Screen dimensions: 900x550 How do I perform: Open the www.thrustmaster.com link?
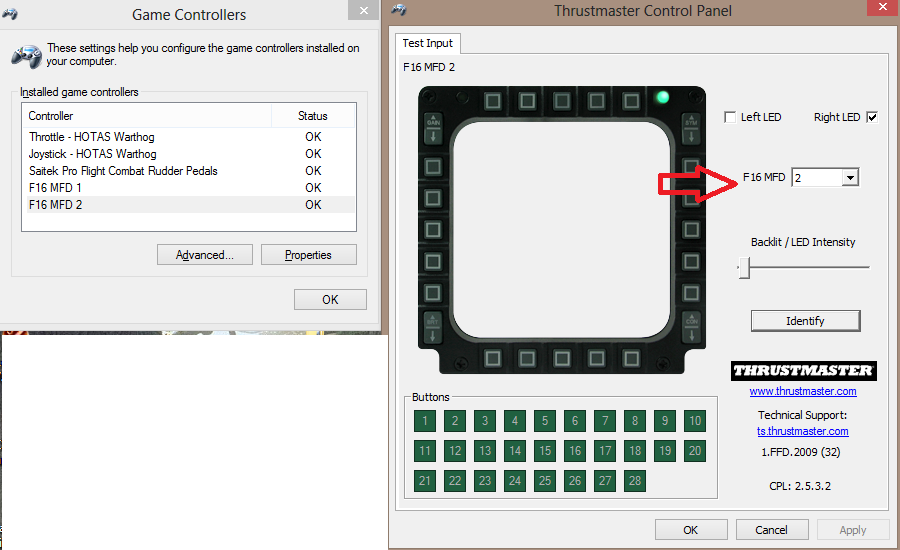[802, 391]
